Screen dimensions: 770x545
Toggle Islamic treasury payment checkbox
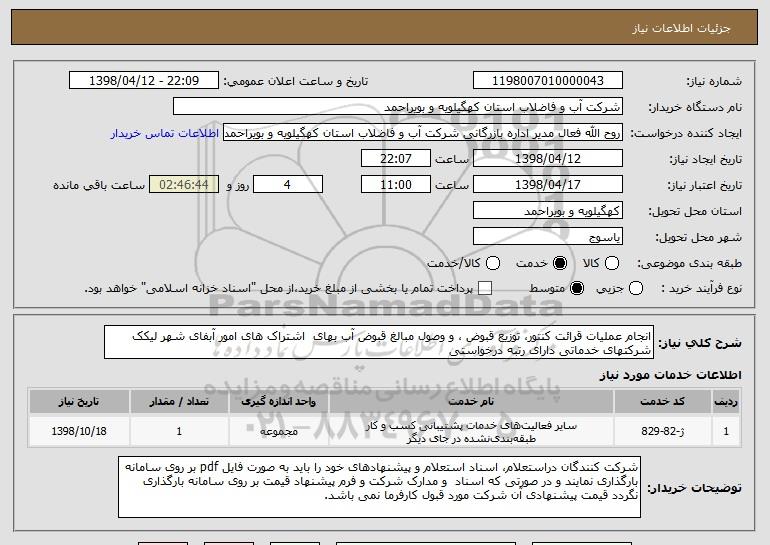485,288
